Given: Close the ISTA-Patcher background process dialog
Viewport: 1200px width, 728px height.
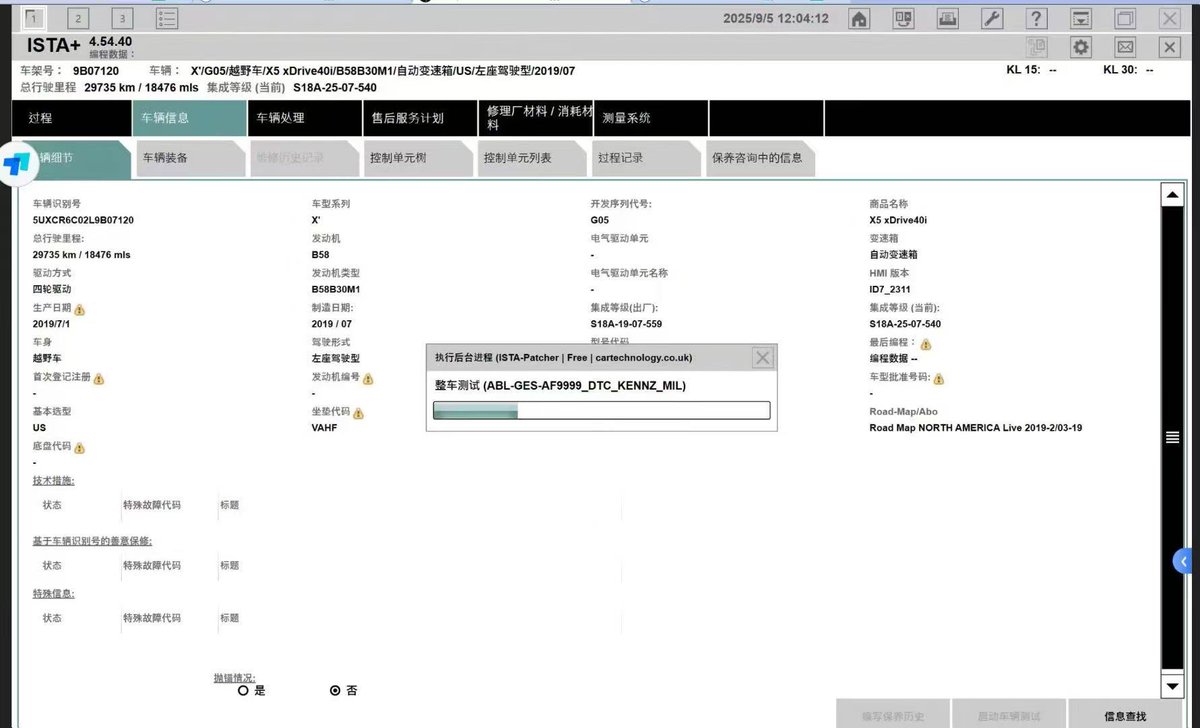Looking at the screenshot, I should coord(762,357).
